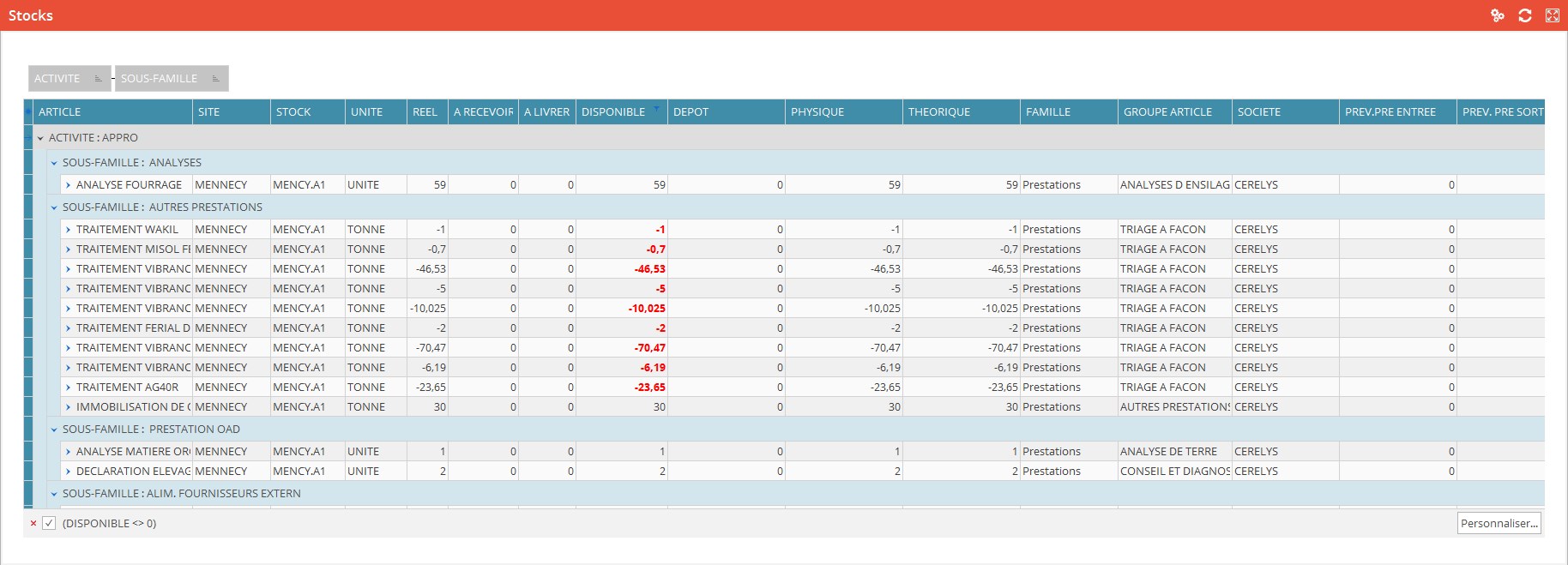Click the refresh icon in header

click(x=1525, y=15)
